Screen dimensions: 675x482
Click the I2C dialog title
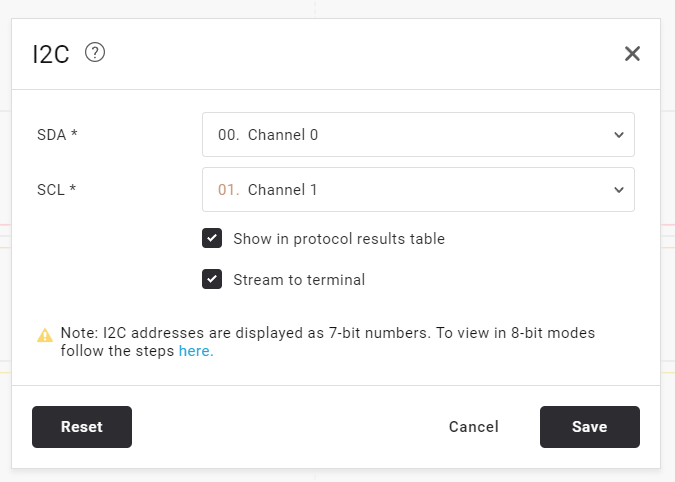click(x=51, y=54)
